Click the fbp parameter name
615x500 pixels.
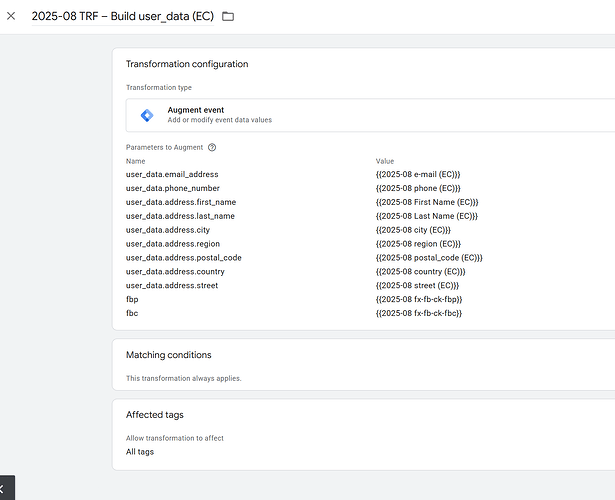tap(132, 300)
